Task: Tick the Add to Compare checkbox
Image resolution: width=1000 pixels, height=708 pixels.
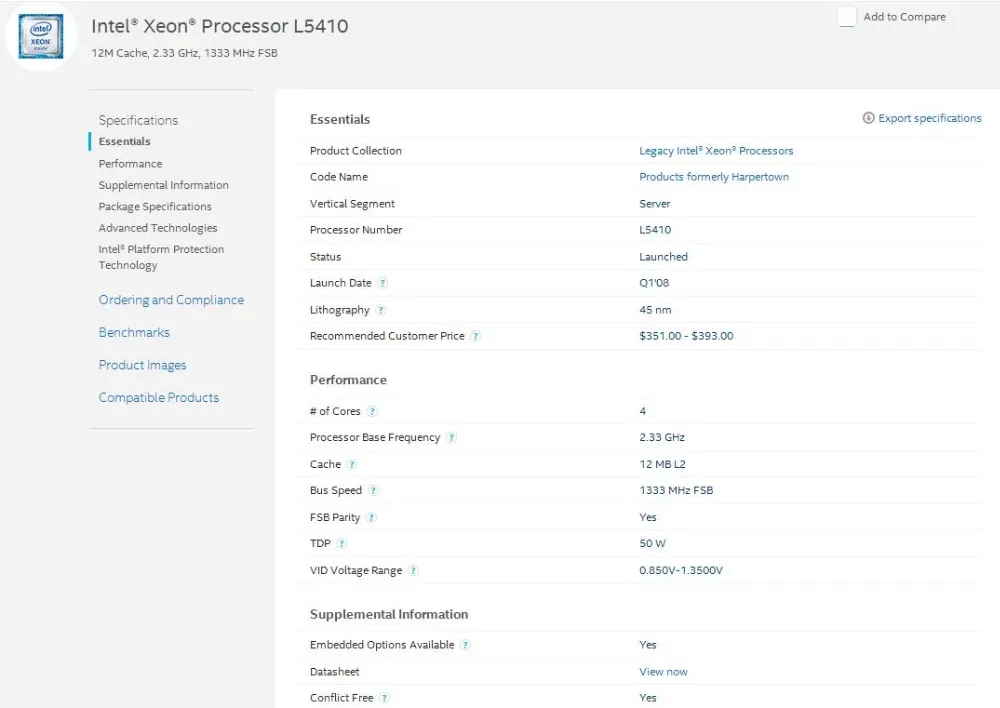Action: pos(847,17)
